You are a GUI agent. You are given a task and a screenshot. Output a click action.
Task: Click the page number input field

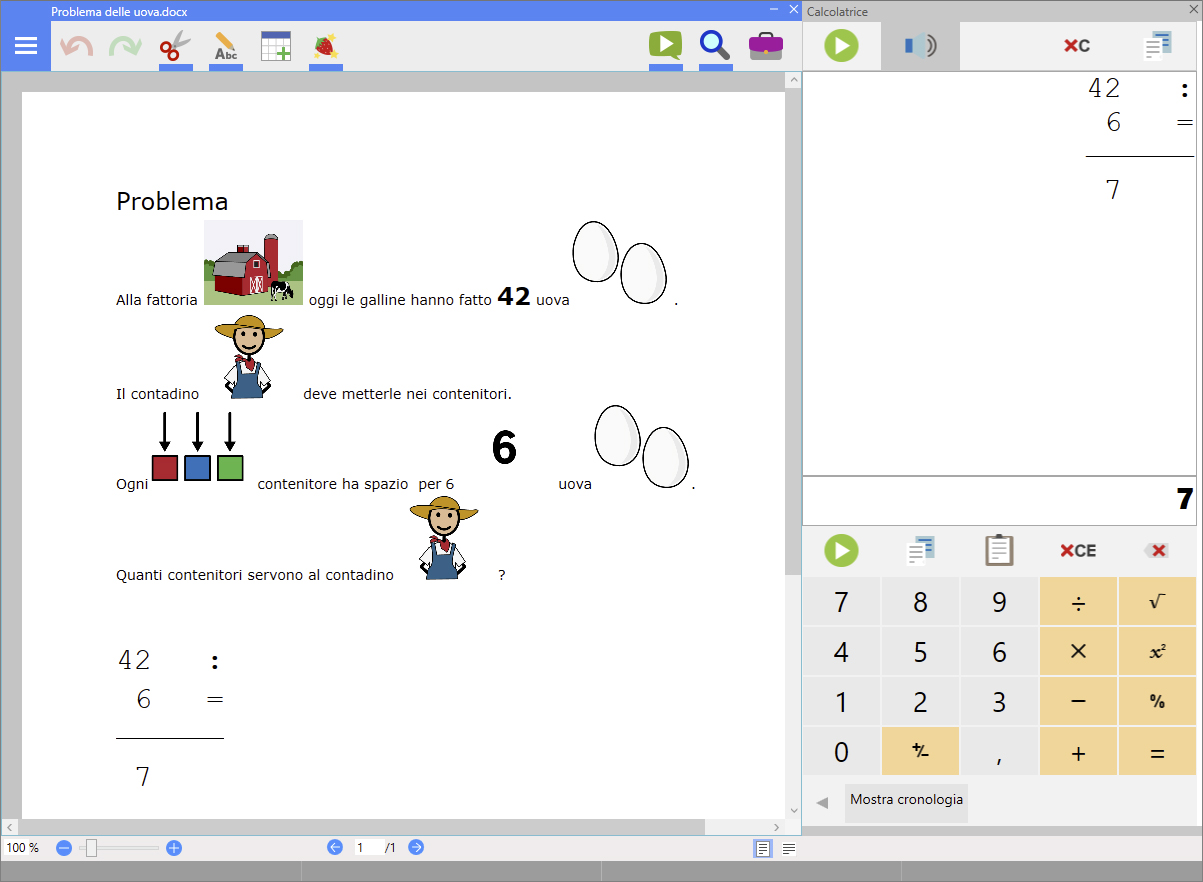(368, 848)
